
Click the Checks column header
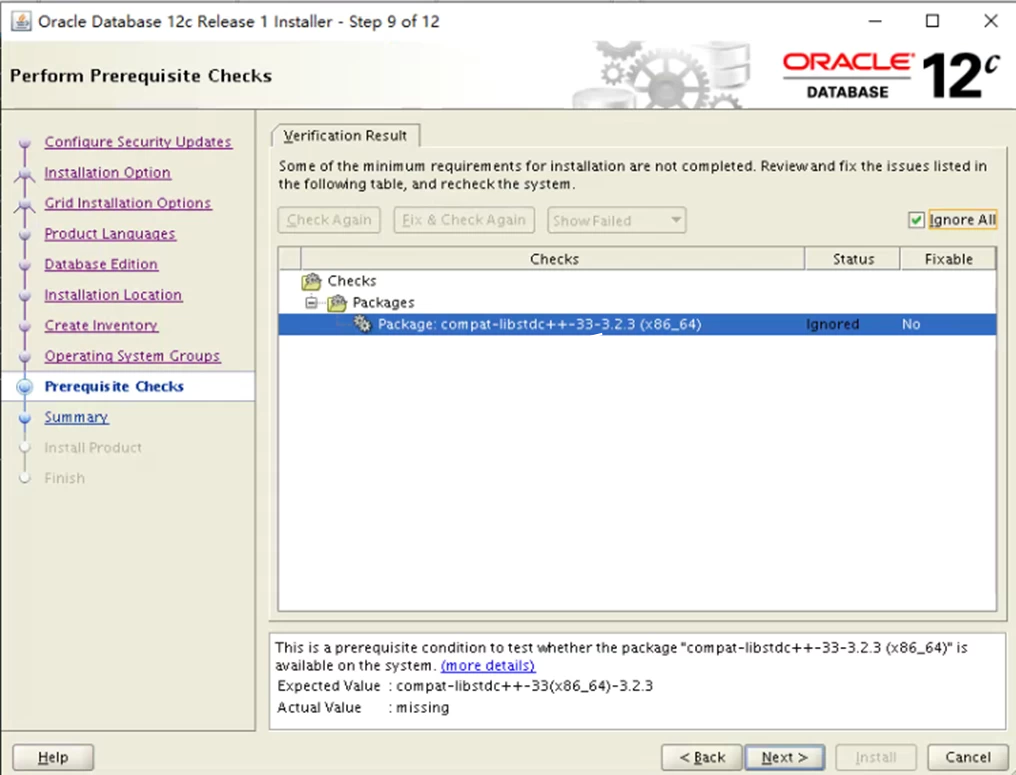pyautogui.click(x=553, y=259)
